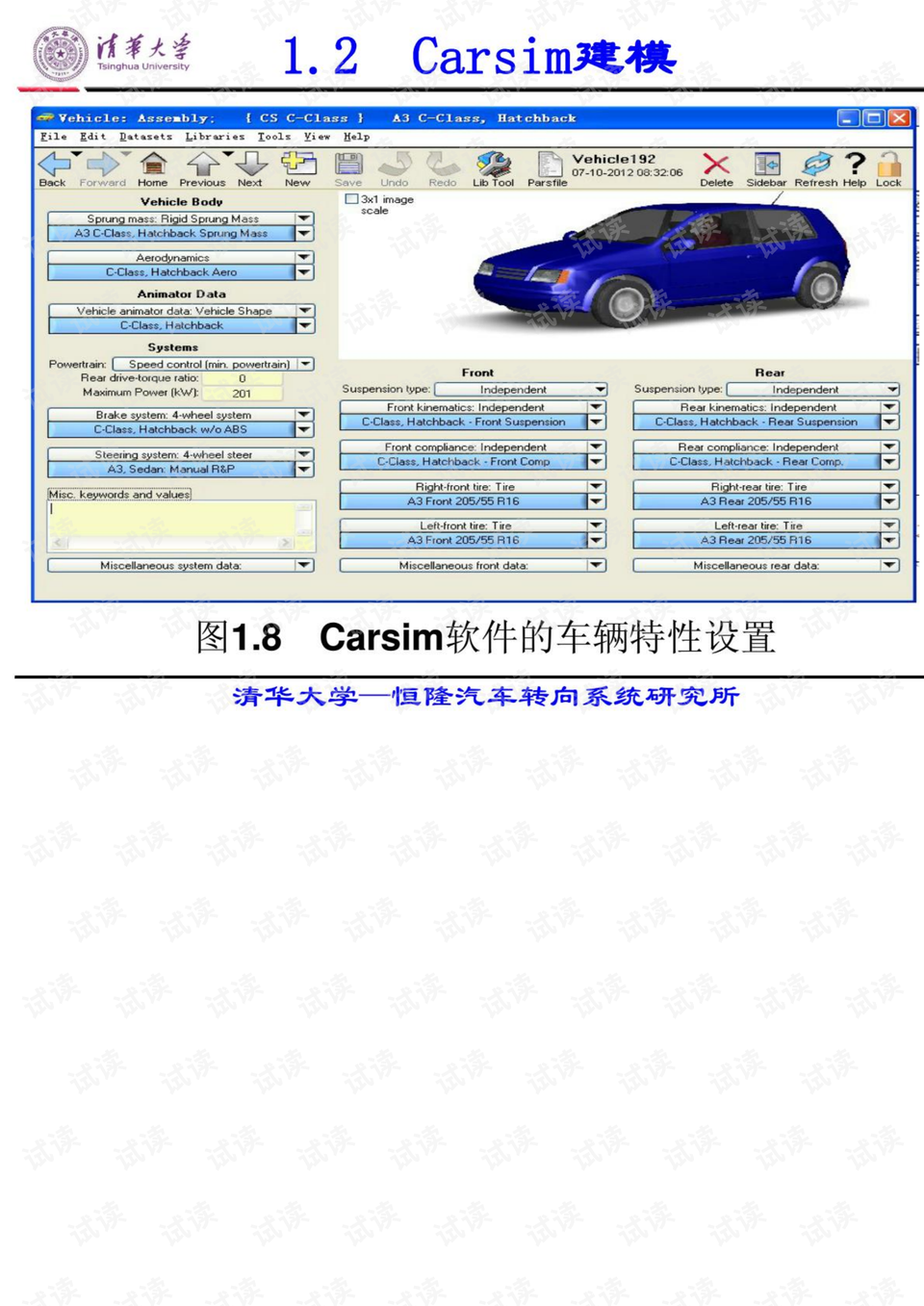The image size is (924, 1306).
Task: Expand the Miscellaneous system data dropdown
Action: (x=304, y=565)
